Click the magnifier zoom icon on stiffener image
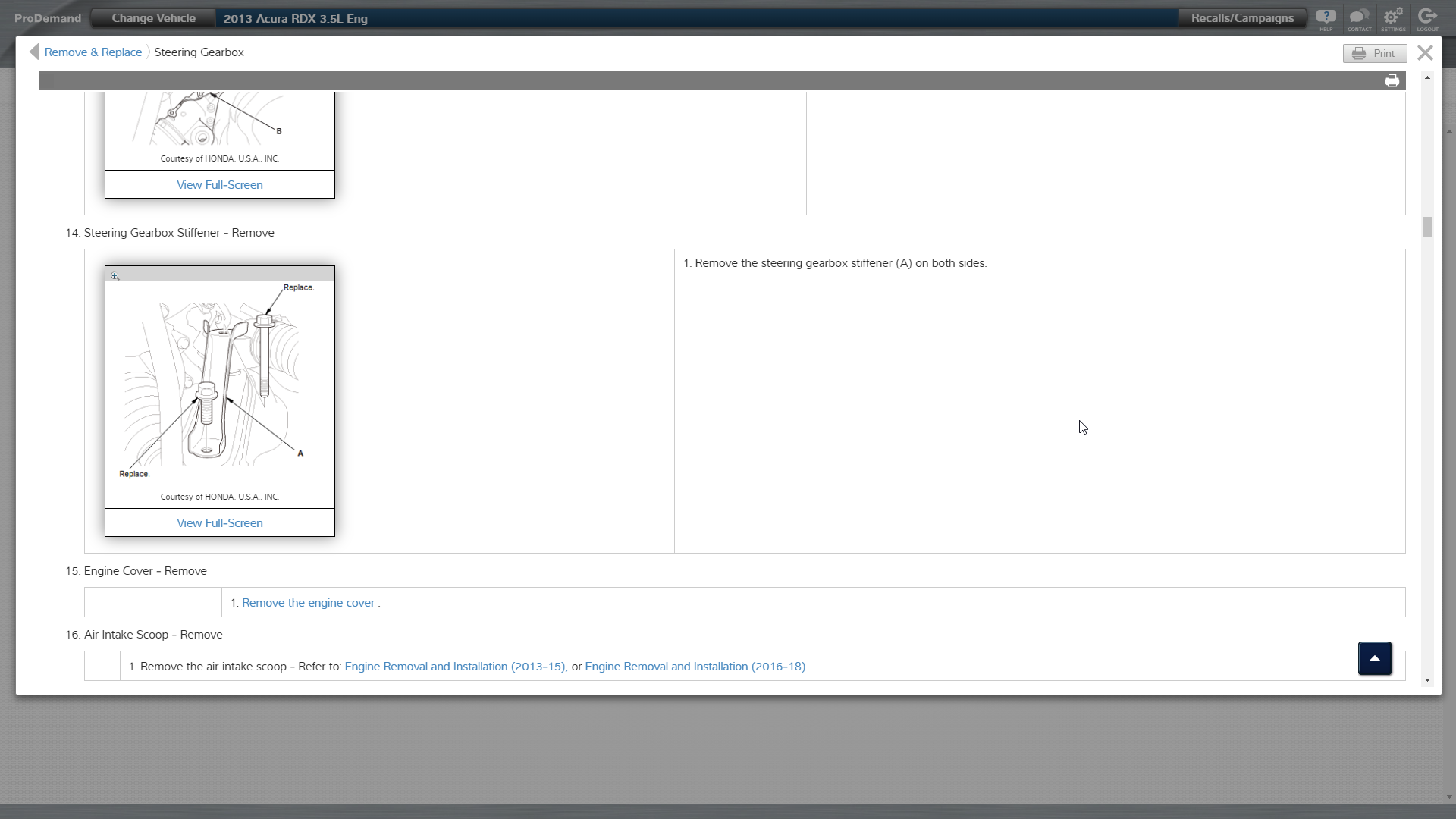Viewport: 1456px width, 819px height. pos(115,276)
